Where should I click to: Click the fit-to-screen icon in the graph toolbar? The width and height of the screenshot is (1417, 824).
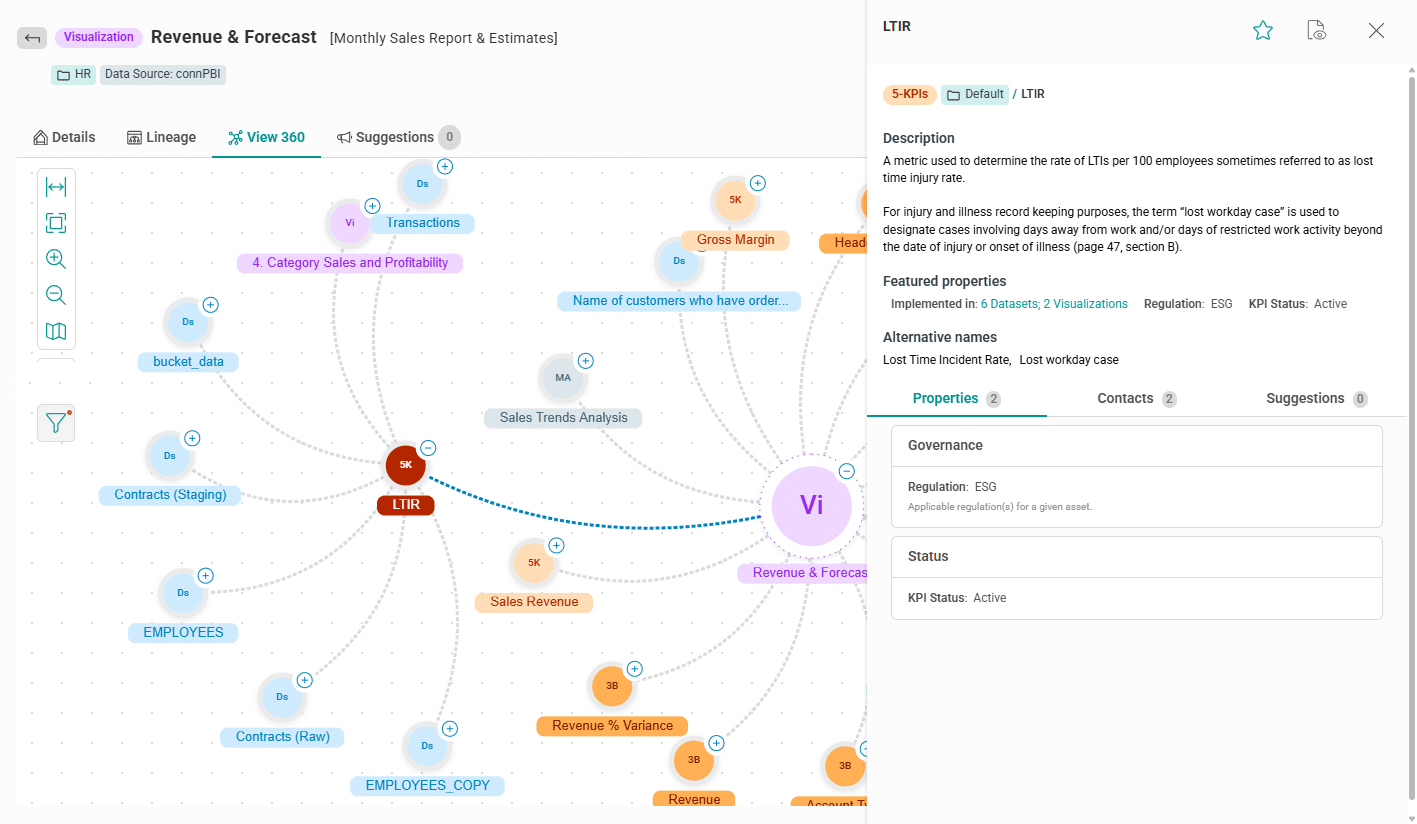click(x=56, y=222)
